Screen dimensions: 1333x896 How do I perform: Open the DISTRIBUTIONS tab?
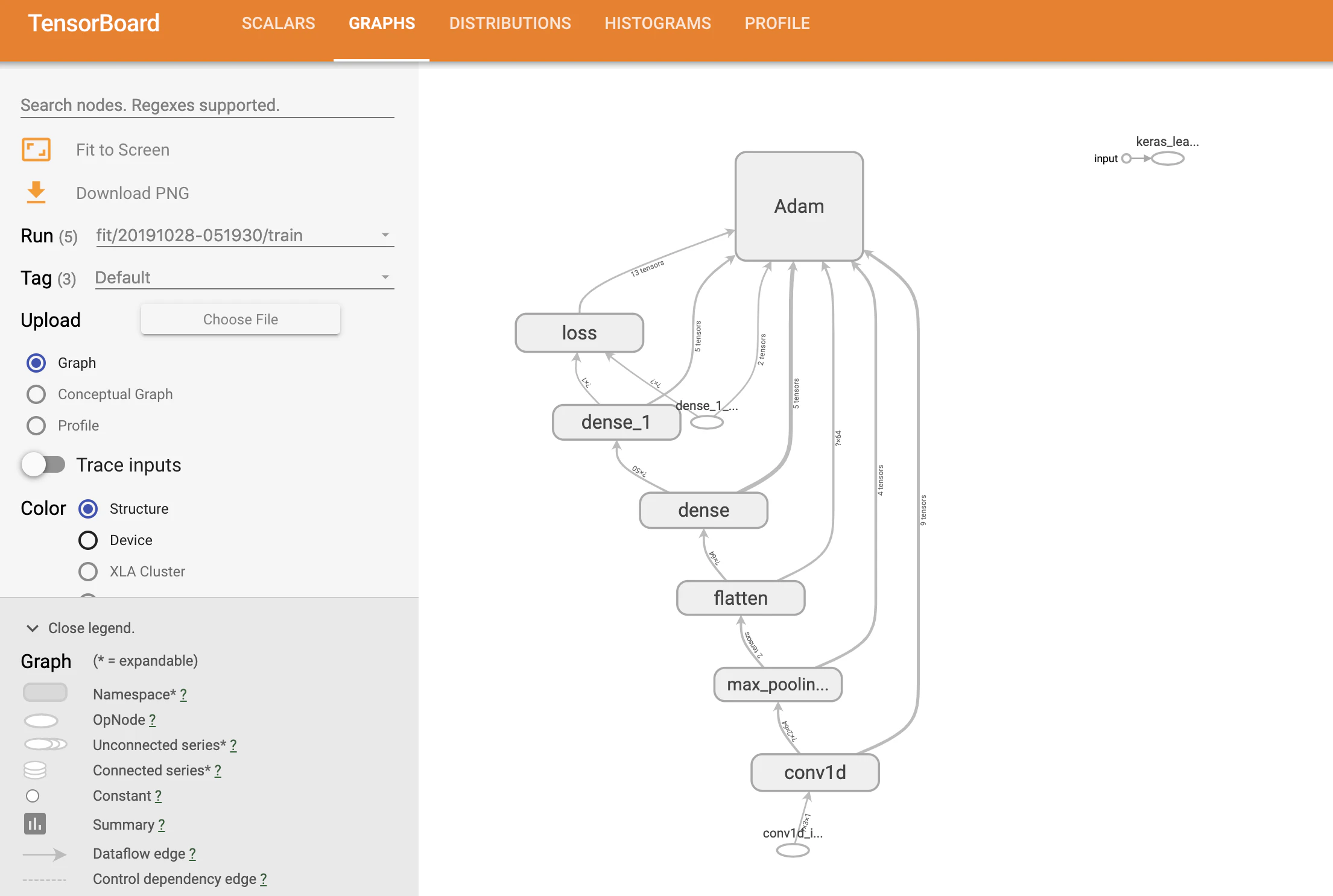coord(510,24)
